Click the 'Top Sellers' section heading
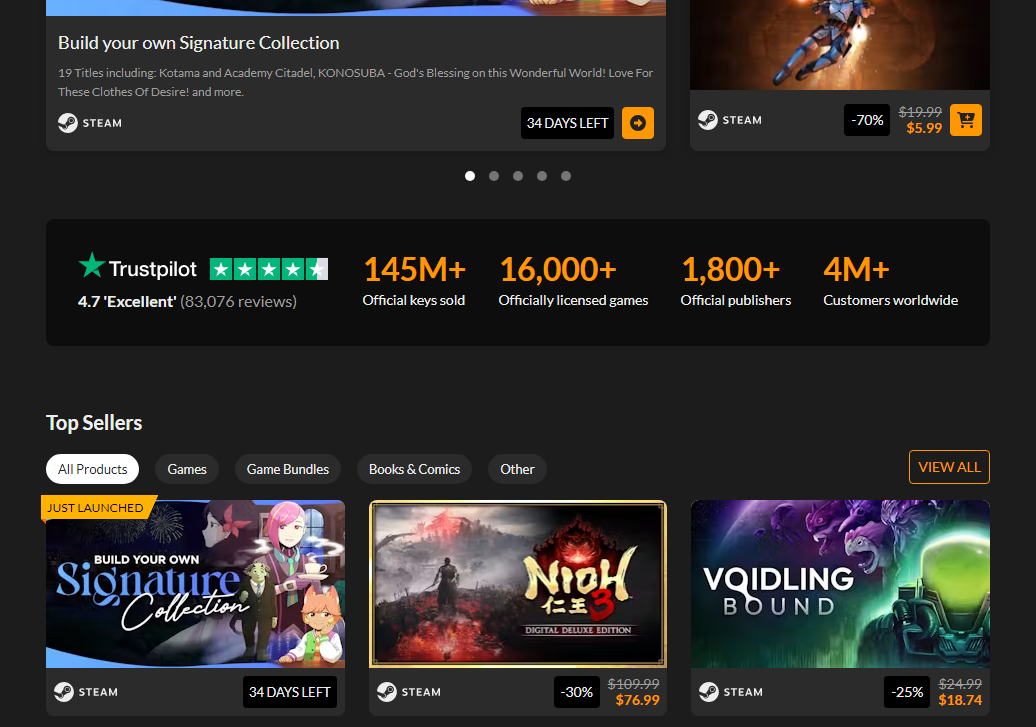 [94, 423]
